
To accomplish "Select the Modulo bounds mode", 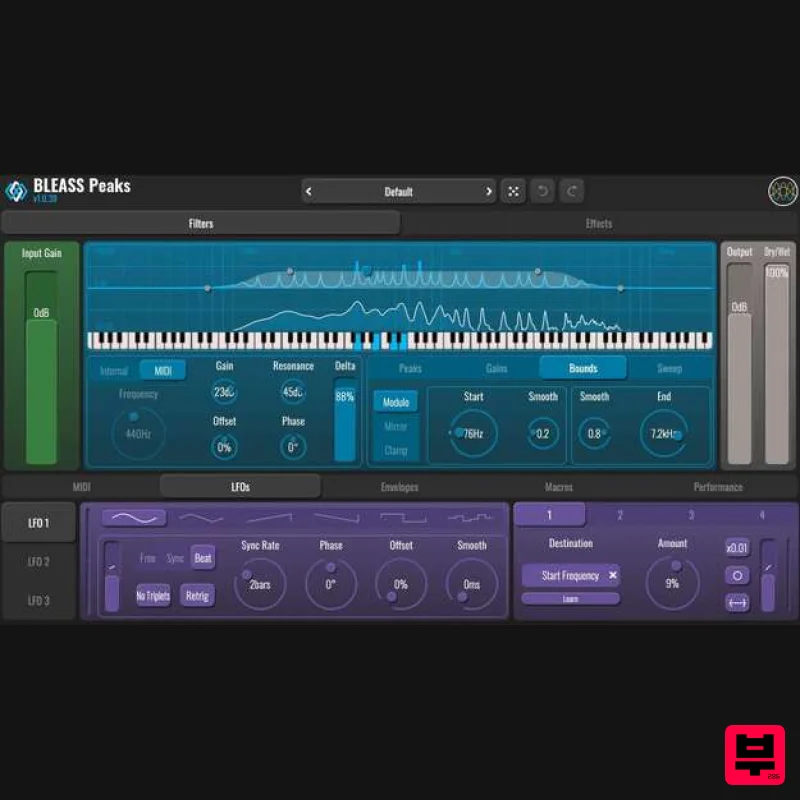I will 396,402.
